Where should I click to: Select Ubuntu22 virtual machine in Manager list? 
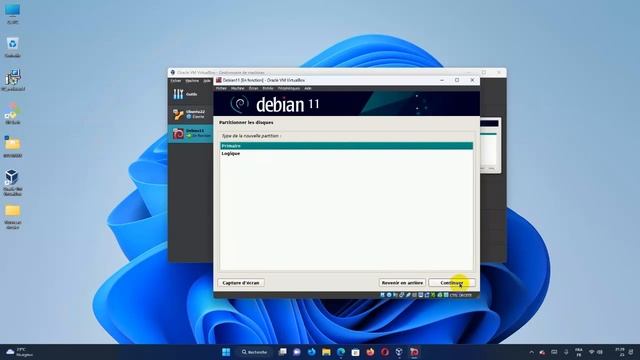pos(190,114)
